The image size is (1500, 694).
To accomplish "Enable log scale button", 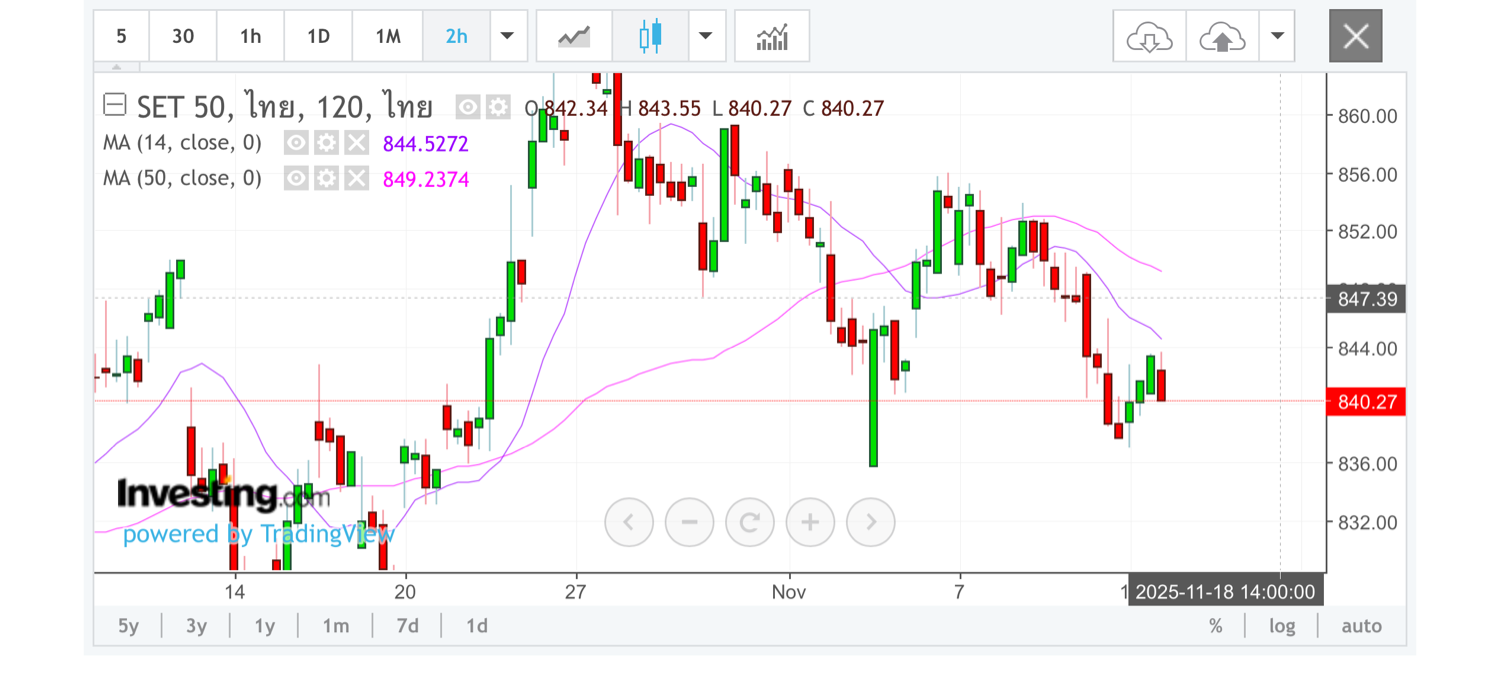I will point(1282,626).
